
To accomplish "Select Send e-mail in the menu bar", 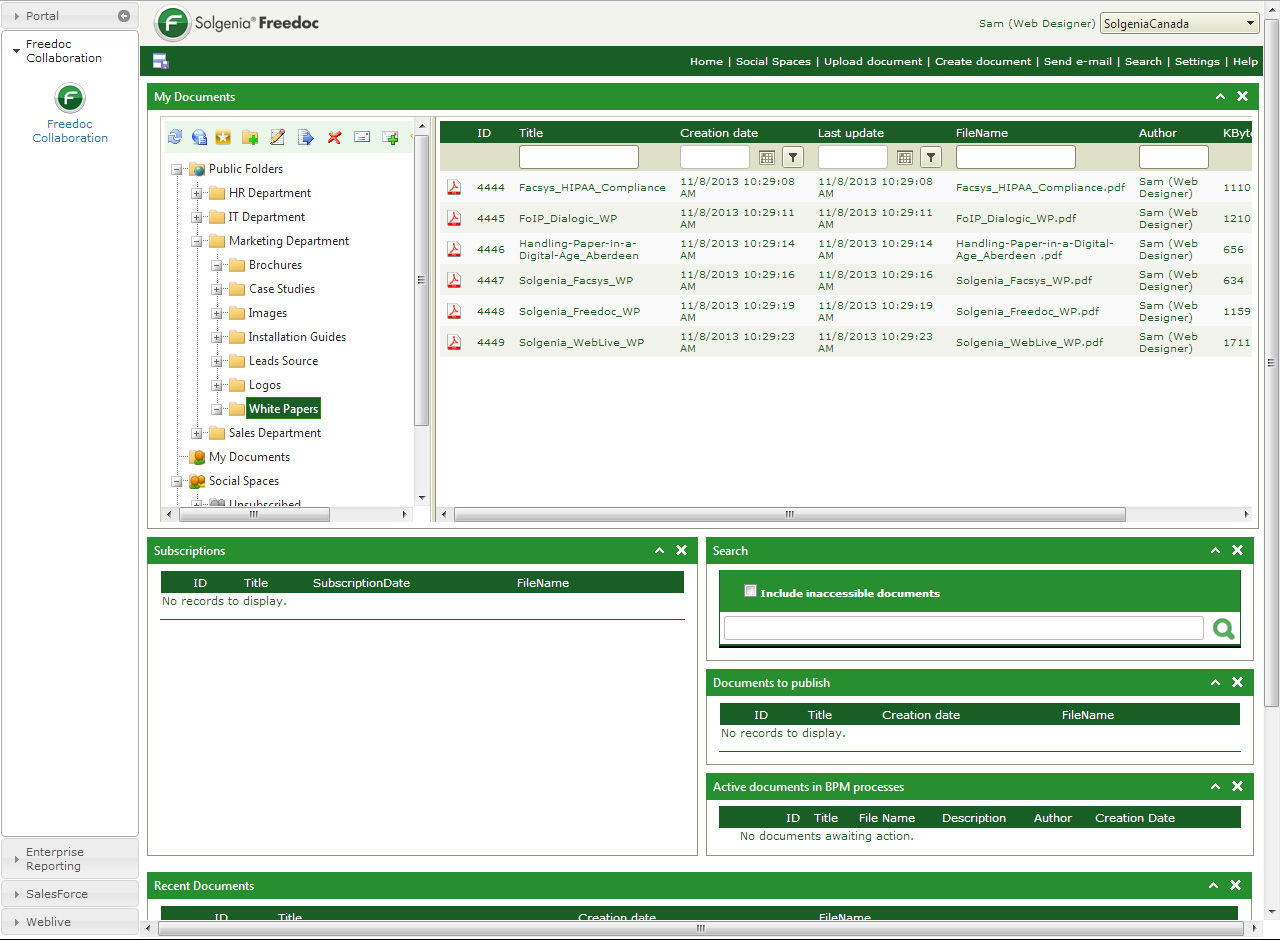I will click(x=1078, y=61).
